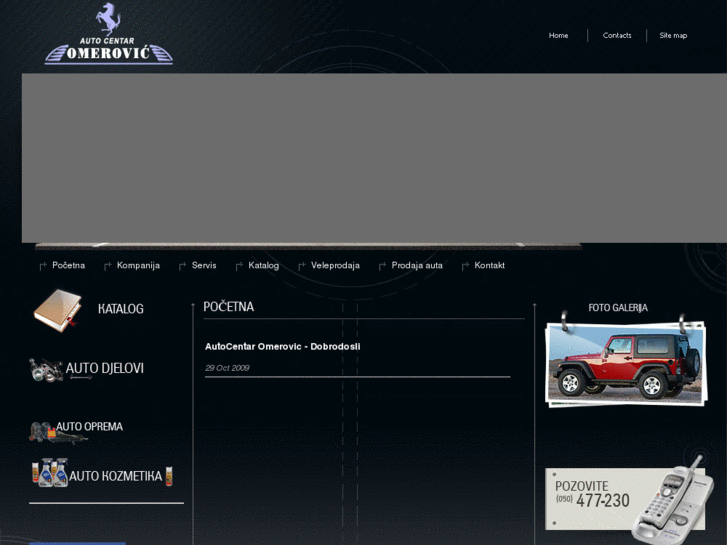Open the Contacts link in header
This screenshot has height=545, width=727.
617,35
